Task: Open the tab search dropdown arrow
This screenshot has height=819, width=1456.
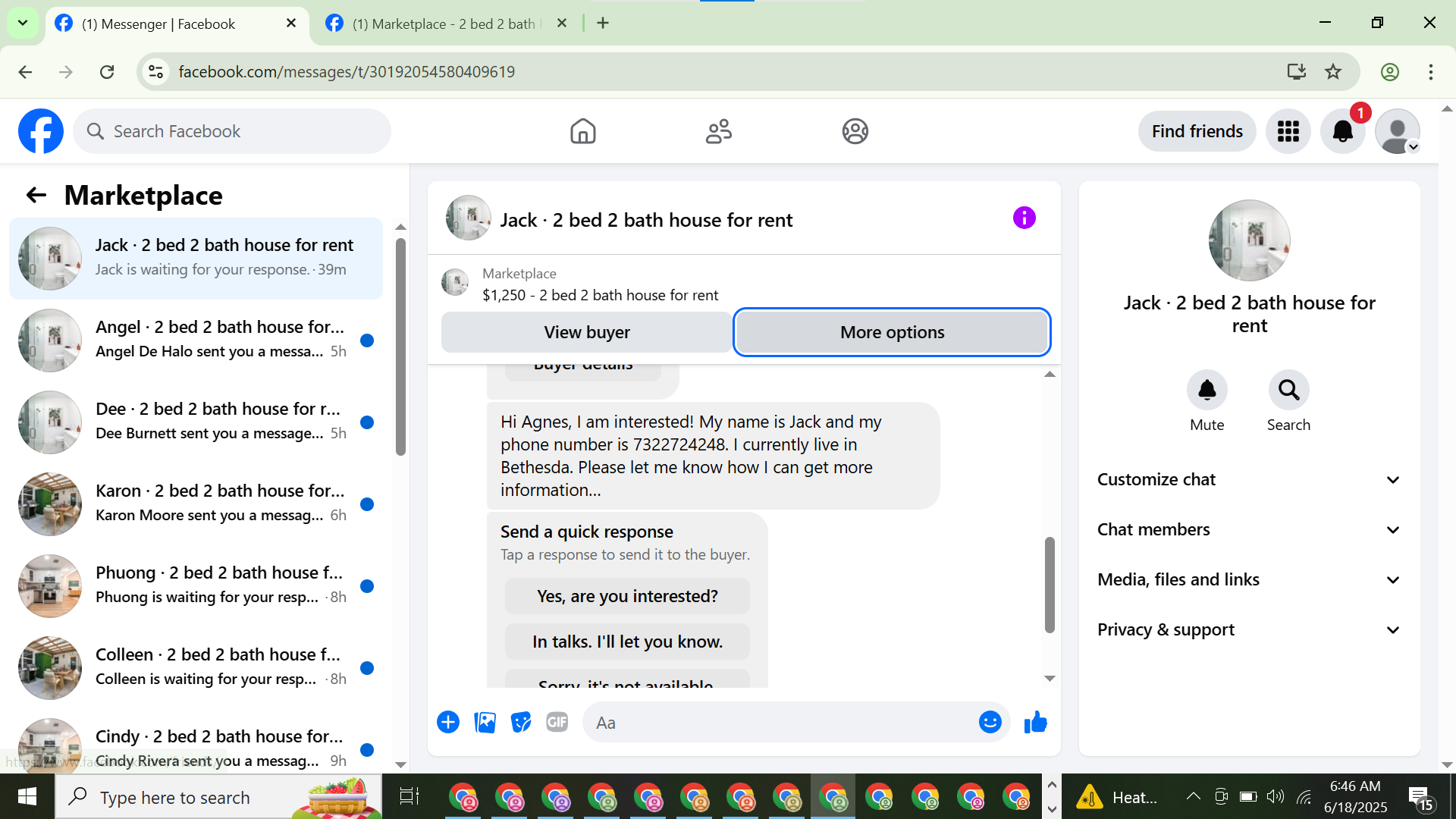Action: point(23,23)
